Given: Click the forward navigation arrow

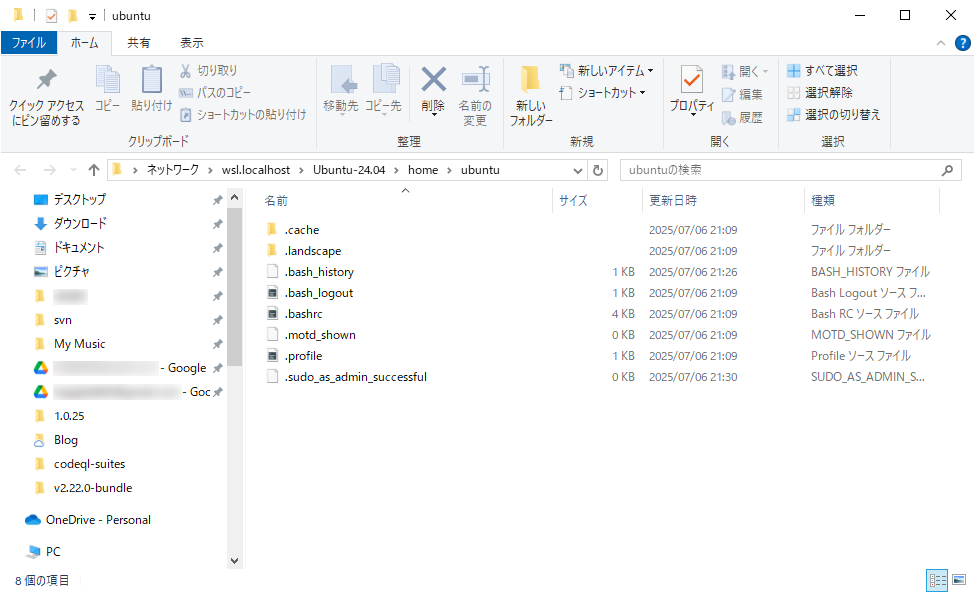Looking at the screenshot, I should click(50, 170).
